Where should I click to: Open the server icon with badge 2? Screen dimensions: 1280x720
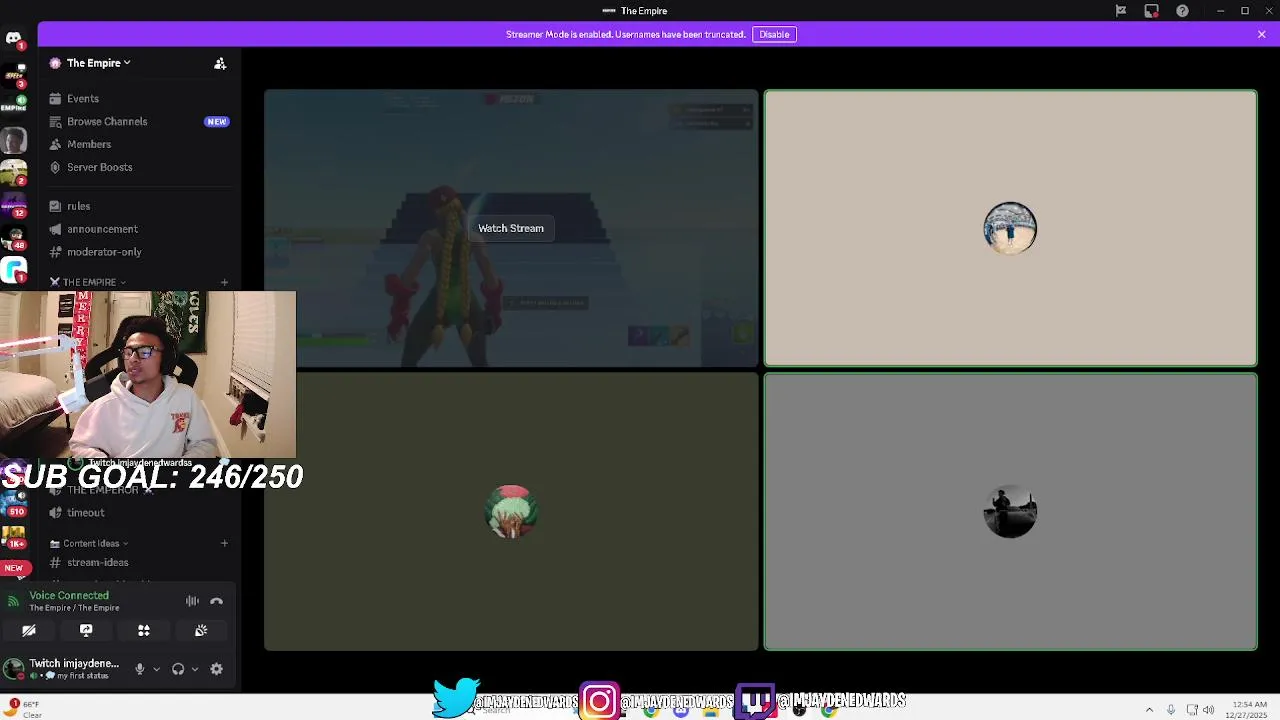[14, 174]
